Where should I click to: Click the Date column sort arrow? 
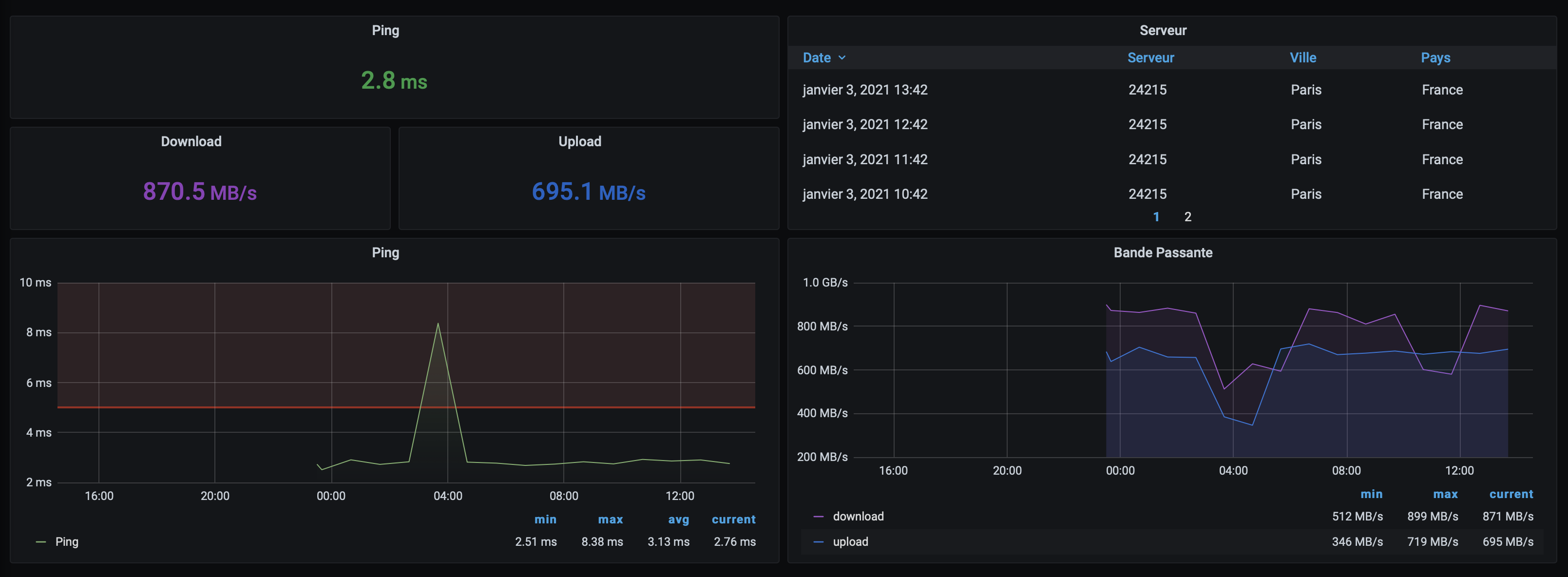point(842,58)
